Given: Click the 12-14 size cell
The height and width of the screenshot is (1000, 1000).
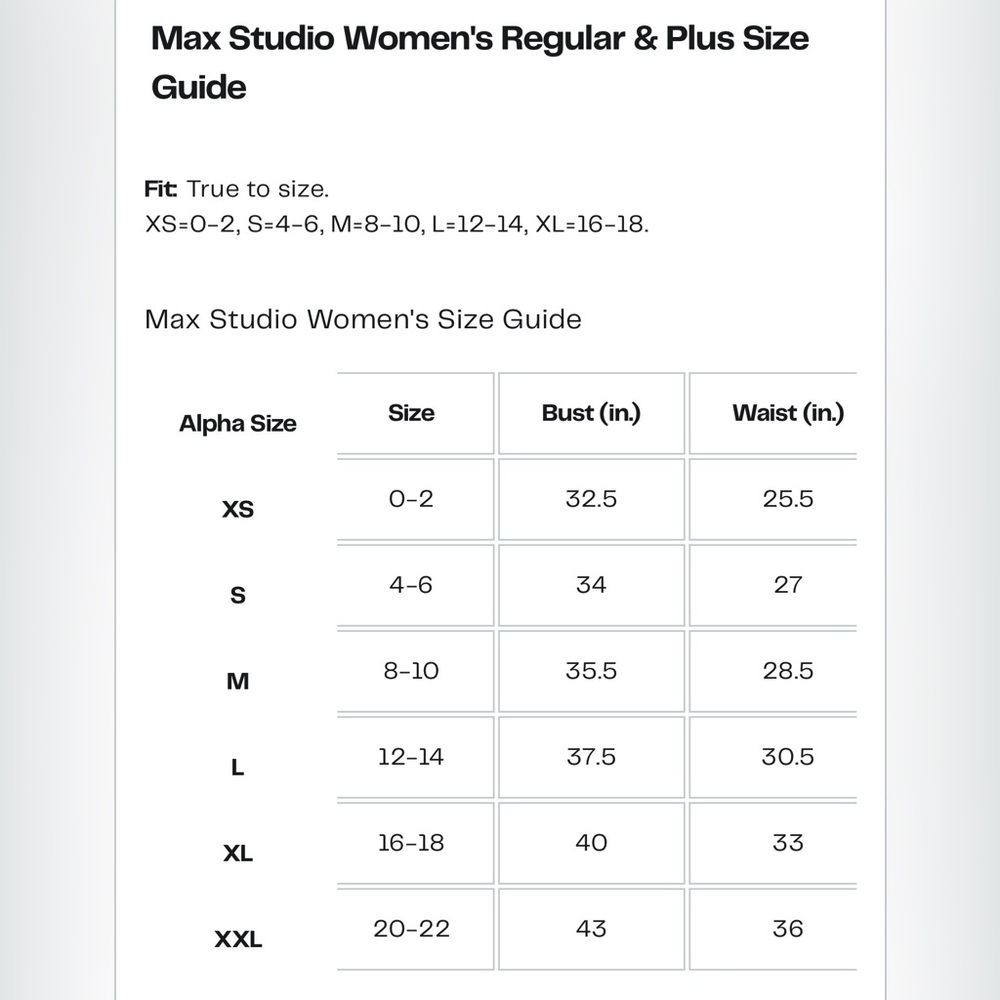Looking at the screenshot, I should 411,757.
